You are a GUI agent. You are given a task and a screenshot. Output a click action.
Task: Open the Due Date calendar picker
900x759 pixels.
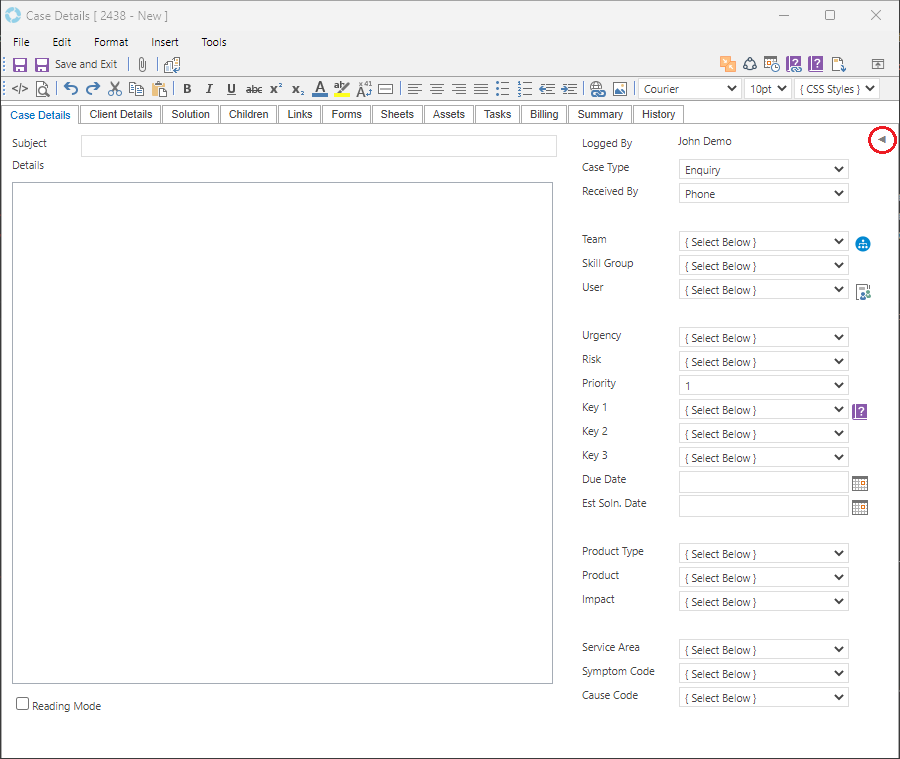tap(859, 483)
